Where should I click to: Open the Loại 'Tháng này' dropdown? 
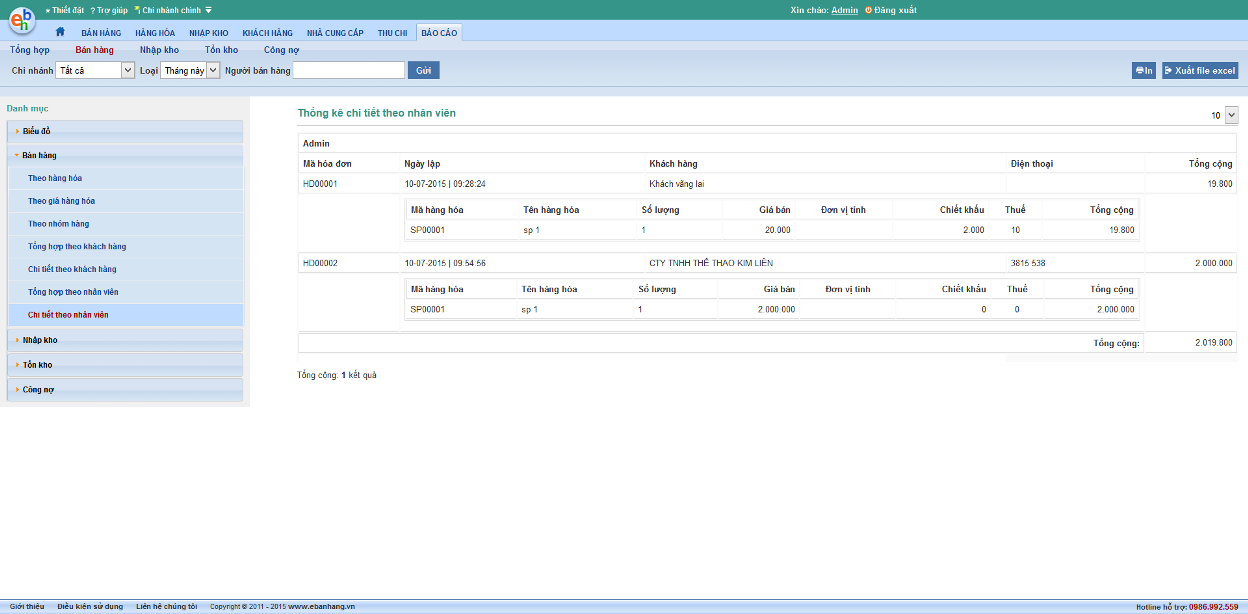(x=190, y=70)
